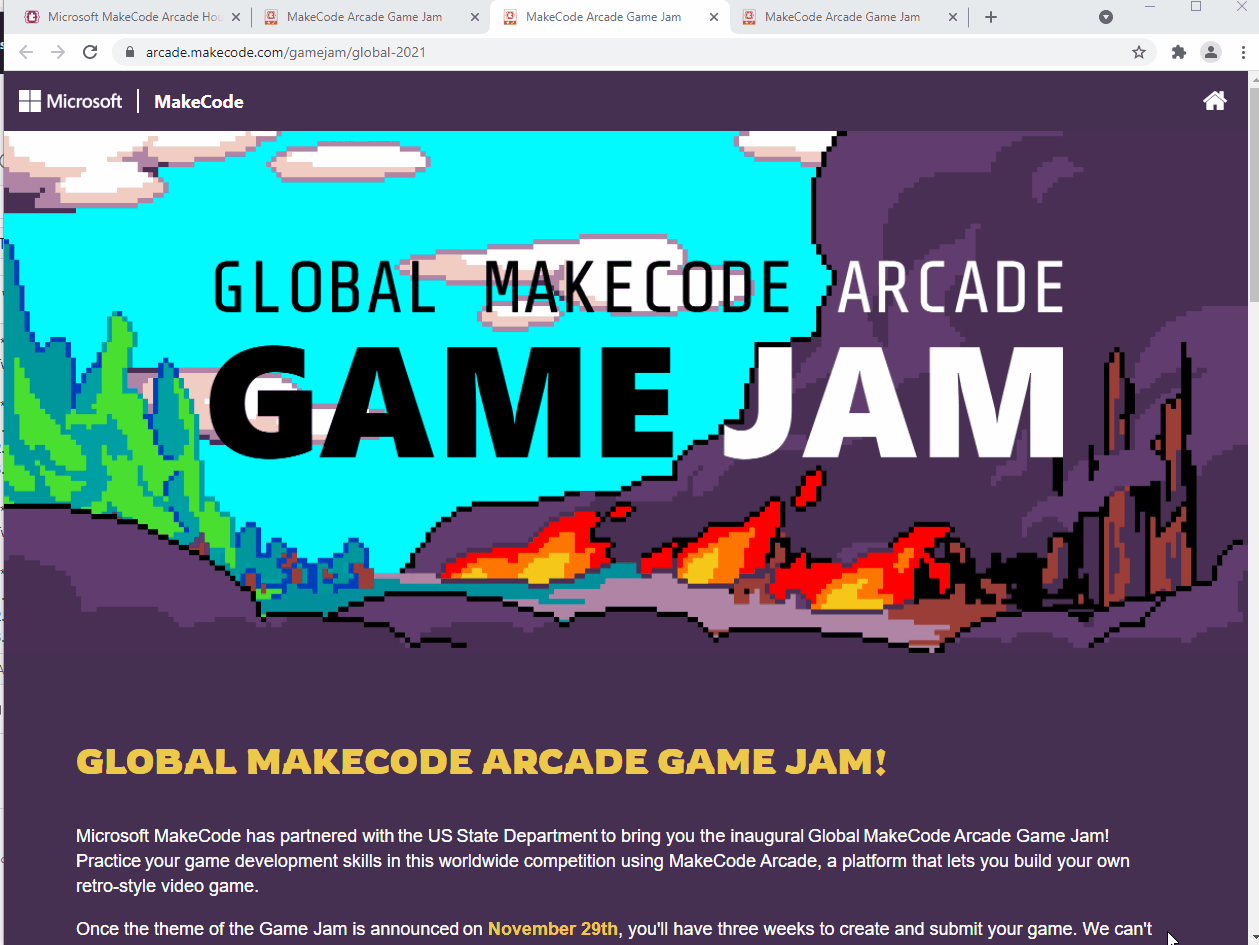1259x945 pixels.
Task: Close the second Game Jam tab
Action: pos(475,17)
